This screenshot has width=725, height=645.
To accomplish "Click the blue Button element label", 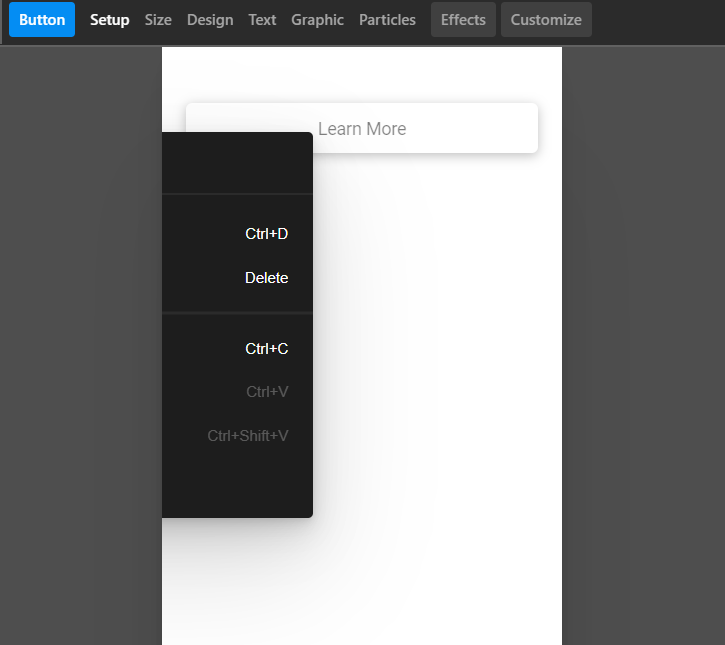I will coord(42,20).
